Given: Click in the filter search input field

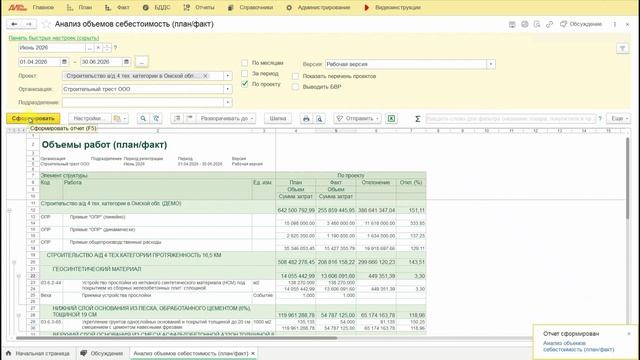Looking at the screenshot, I should 511,118.
